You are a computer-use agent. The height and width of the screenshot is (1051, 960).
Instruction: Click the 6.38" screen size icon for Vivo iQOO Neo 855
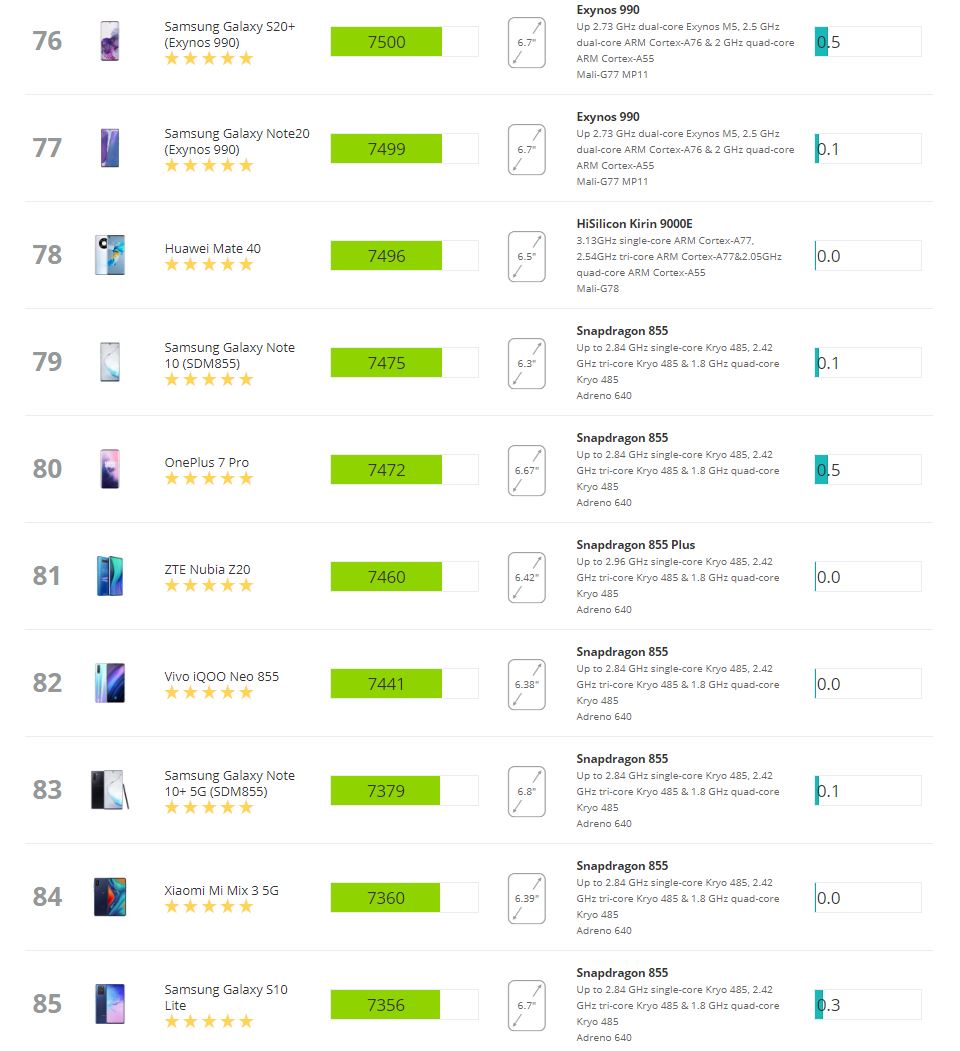(526, 684)
